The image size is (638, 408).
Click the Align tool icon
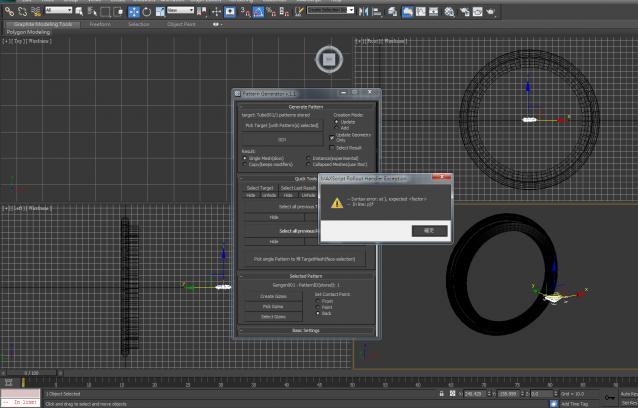[377, 12]
